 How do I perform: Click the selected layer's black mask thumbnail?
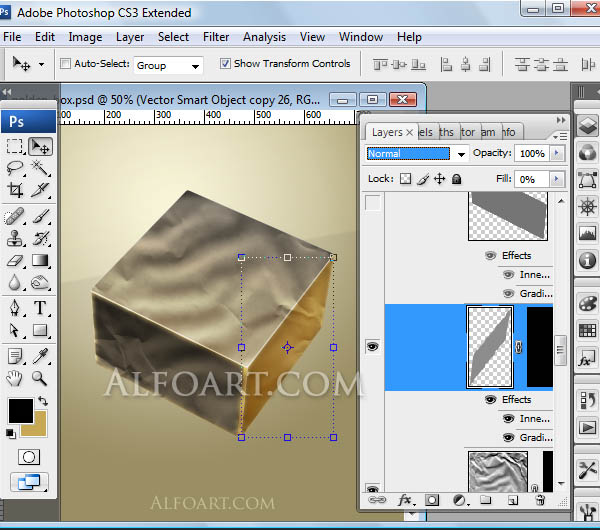click(x=540, y=347)
